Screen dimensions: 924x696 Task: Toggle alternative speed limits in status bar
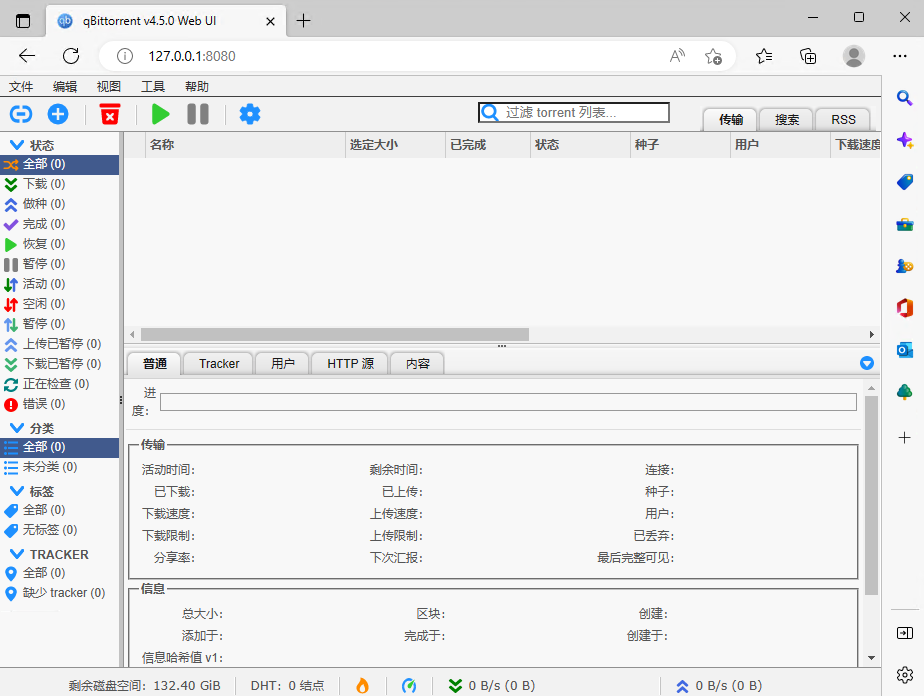(x=409, y=686)
